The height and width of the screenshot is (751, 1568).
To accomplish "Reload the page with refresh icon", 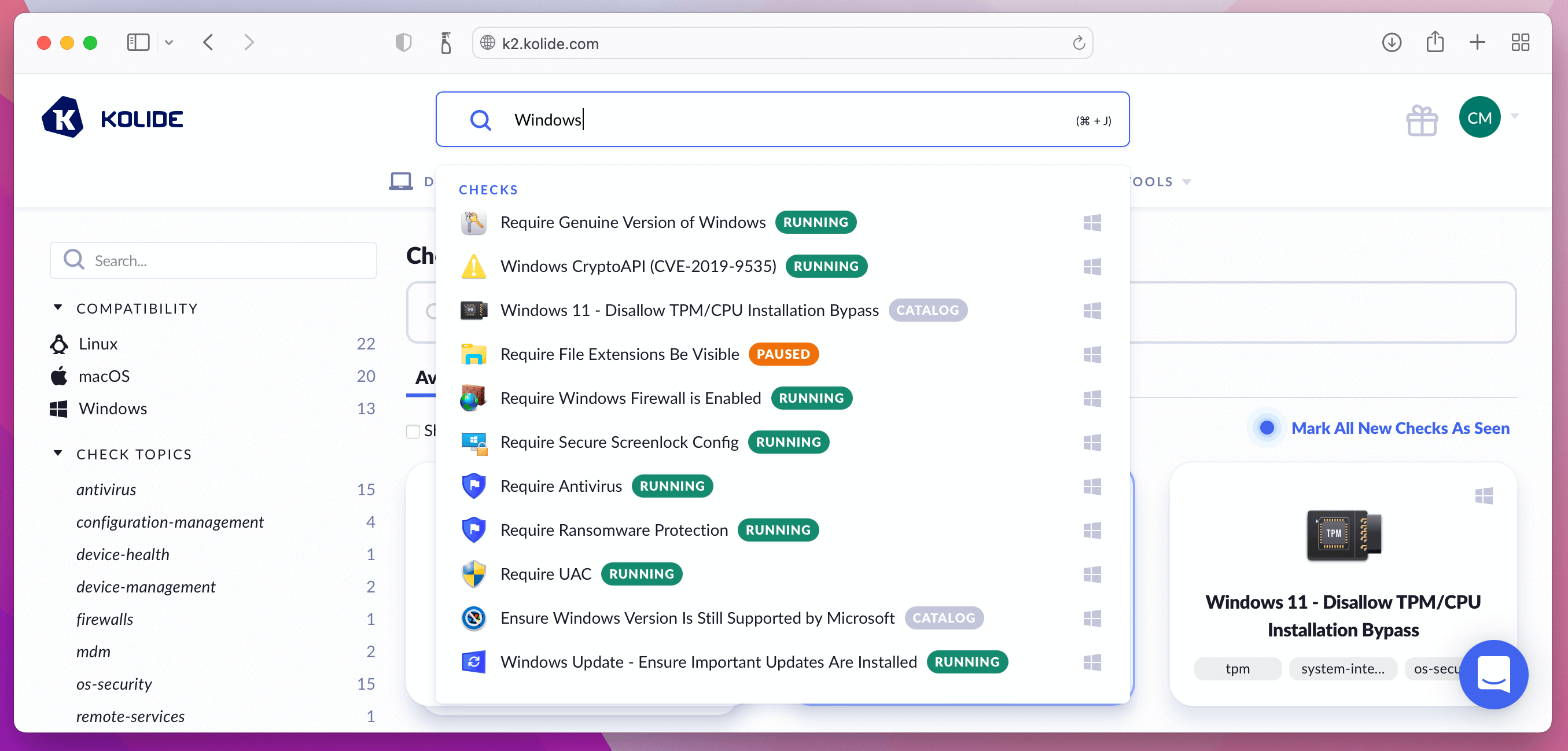I will pyautogui.click(x=1079, y=43).
